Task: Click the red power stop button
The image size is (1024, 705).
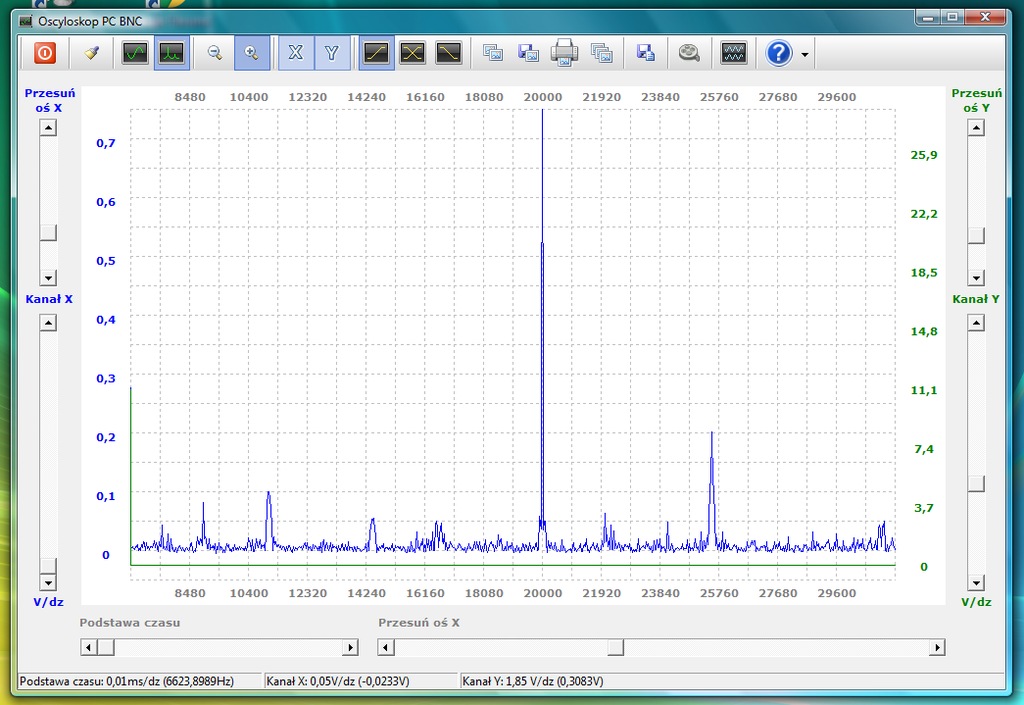Action: point(44,53)
